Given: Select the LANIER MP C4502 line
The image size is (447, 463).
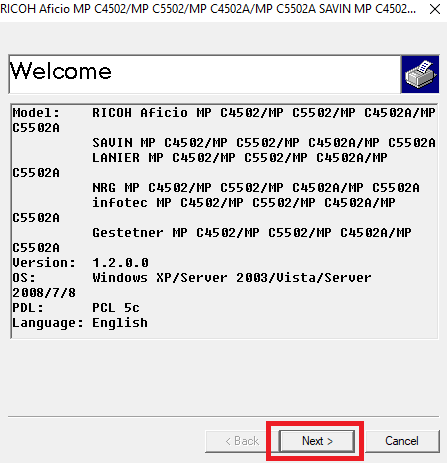Looking at the screenshot, I should (x=240, y=158).
